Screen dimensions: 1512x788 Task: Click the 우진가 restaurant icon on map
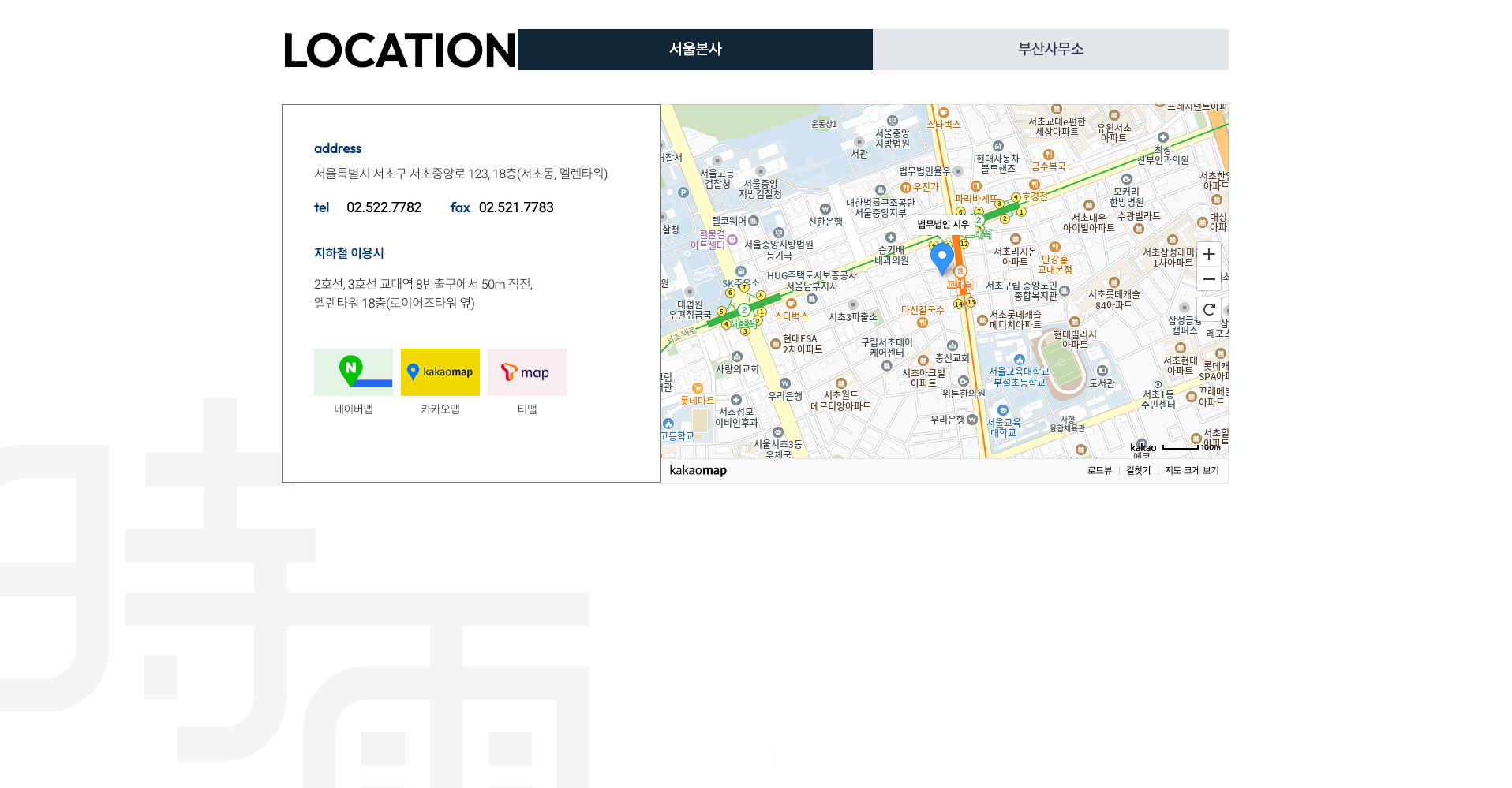tap(906, 188)
